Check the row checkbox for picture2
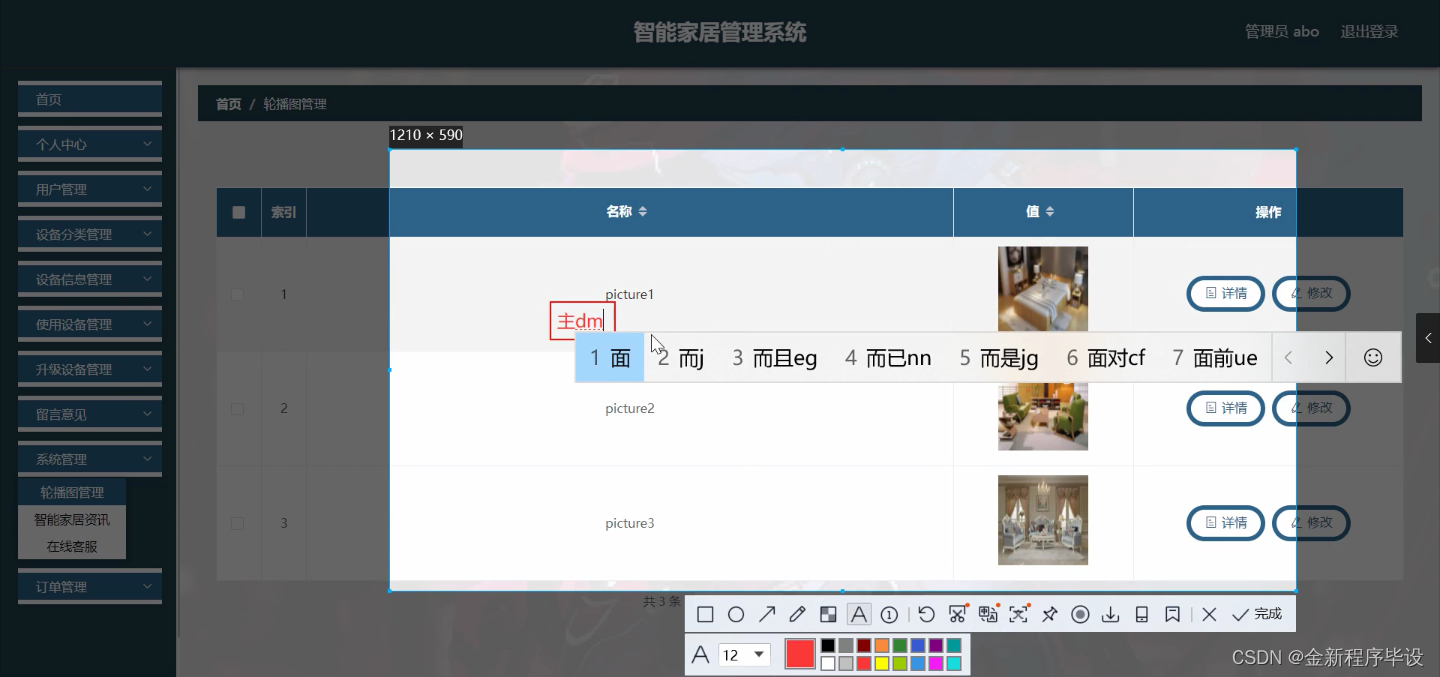Screen dimensions: 1440x677 pos(237,408)
